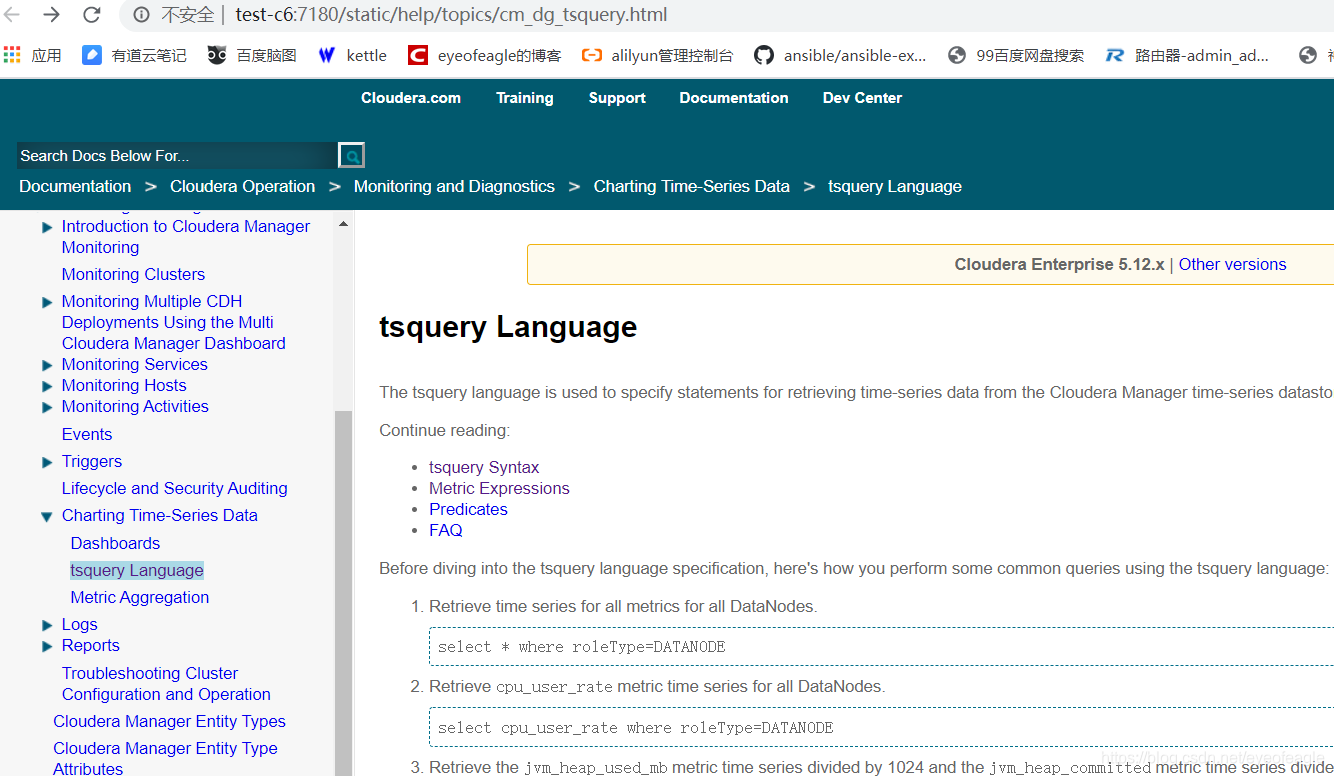Expand Monitoring Activities tree arrow
Image resolution: width=1334 pixels, height=776 pixels.
(47, 407)
